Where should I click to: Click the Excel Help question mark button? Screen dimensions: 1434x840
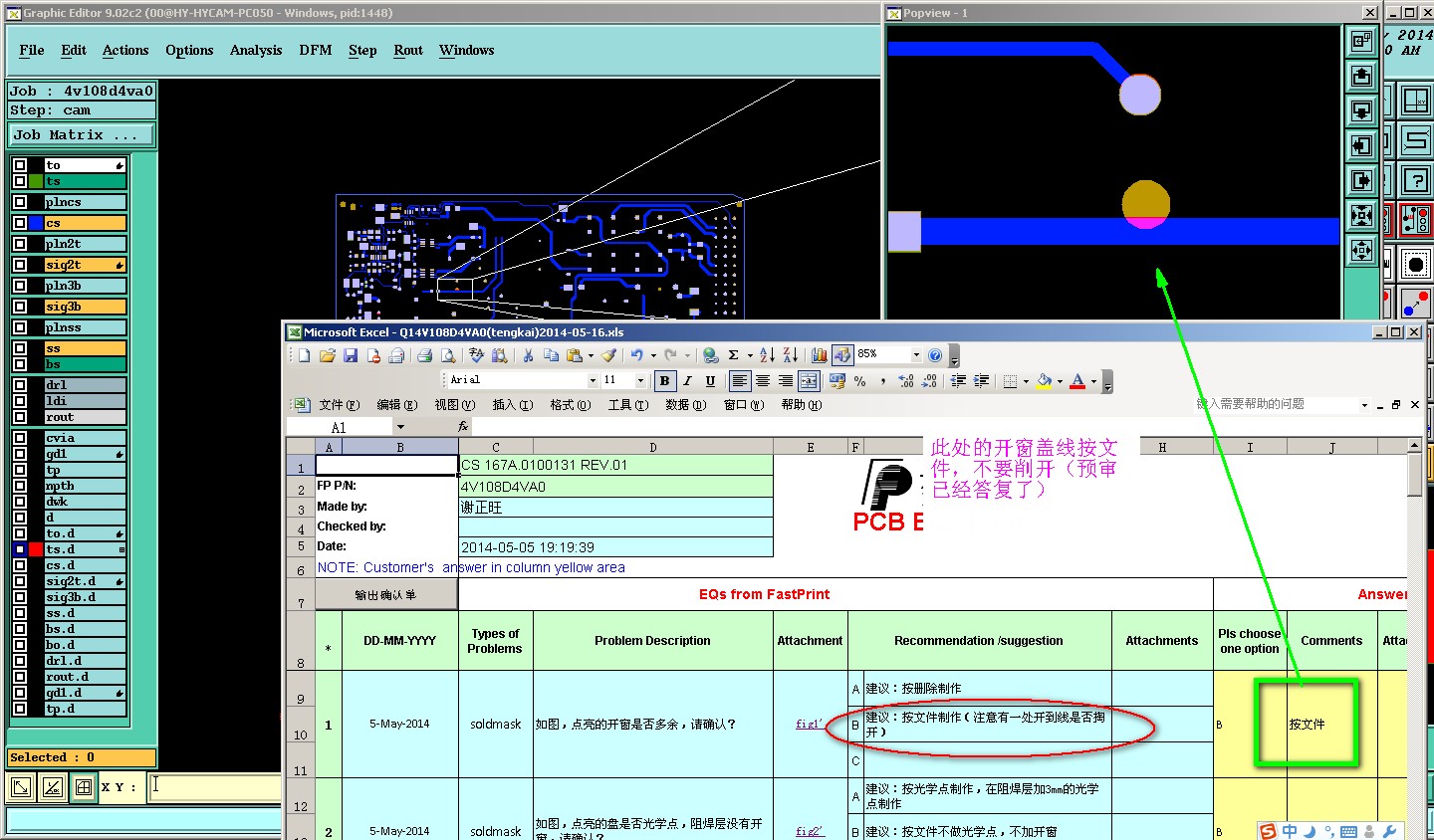point(935,355)
